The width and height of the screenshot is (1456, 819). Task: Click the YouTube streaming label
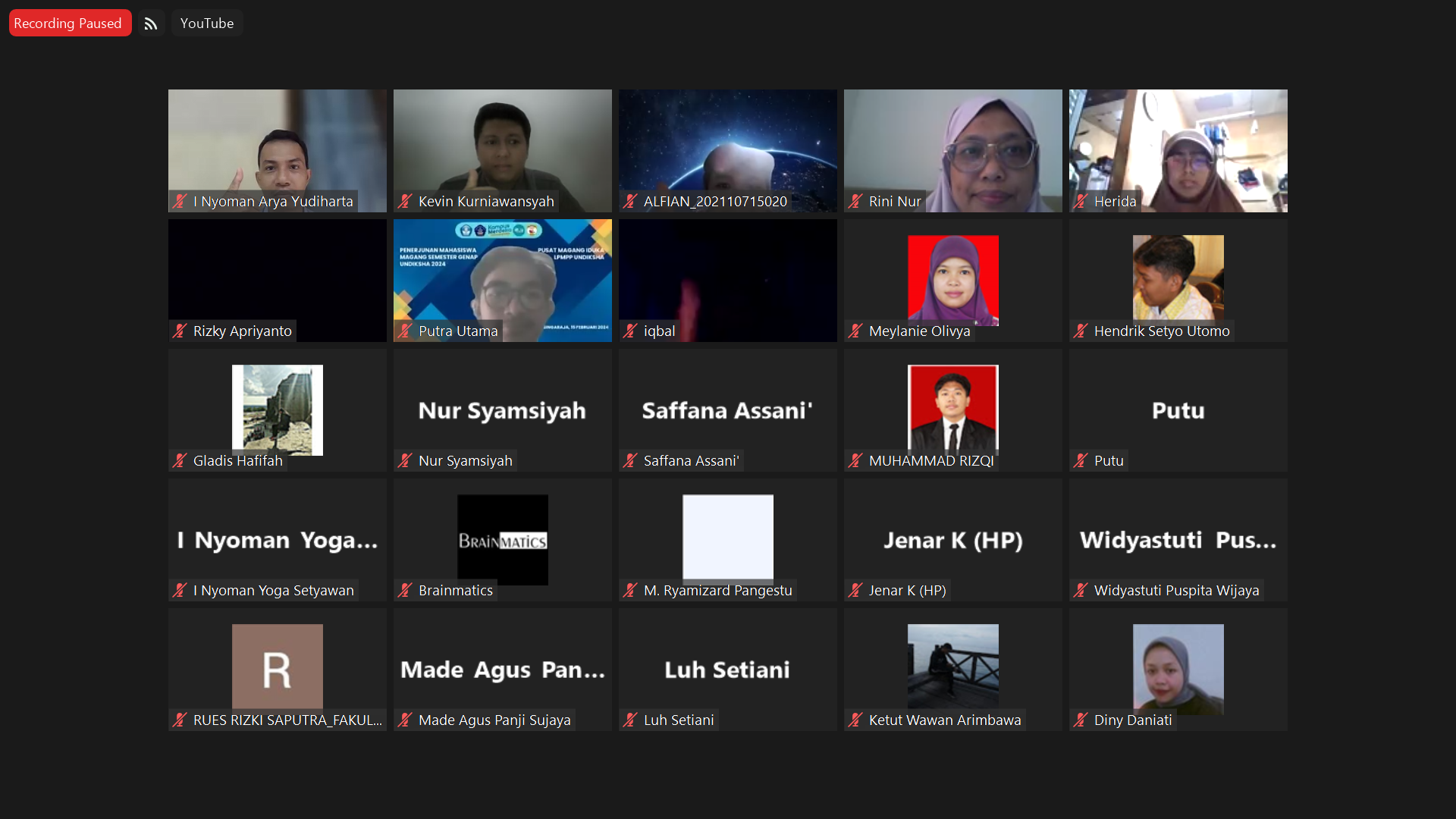coord(206,24)
